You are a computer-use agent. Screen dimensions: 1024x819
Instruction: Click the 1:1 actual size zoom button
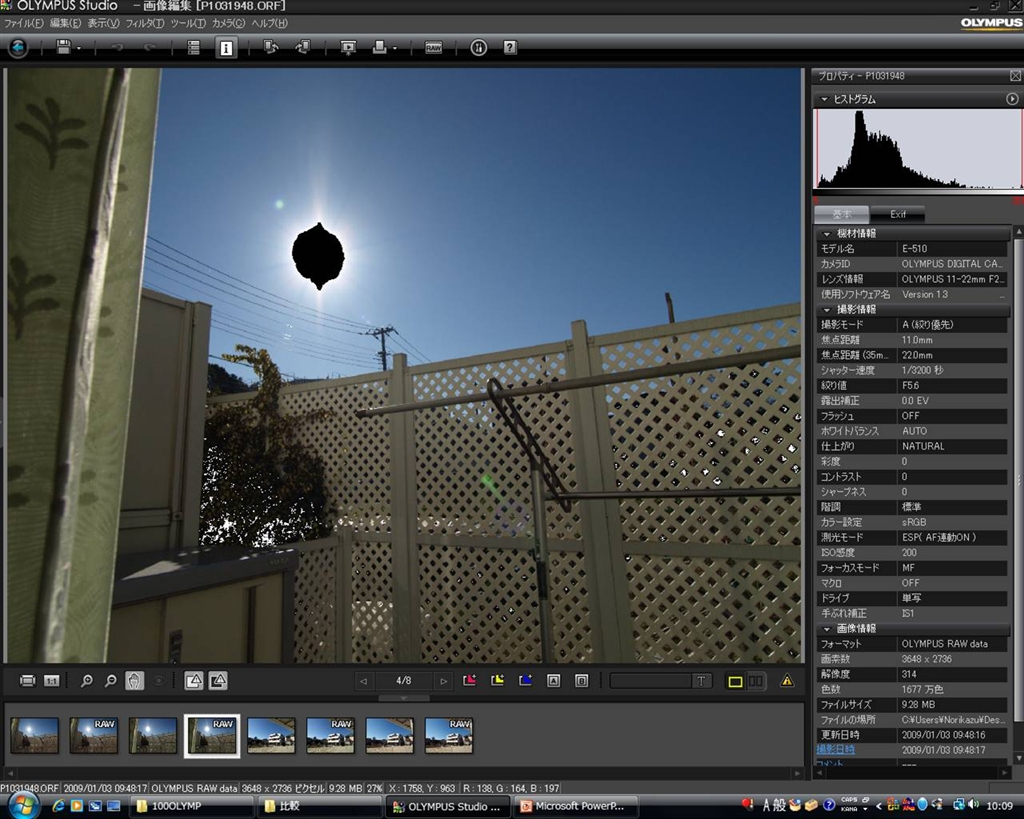(x=51, y=681)
